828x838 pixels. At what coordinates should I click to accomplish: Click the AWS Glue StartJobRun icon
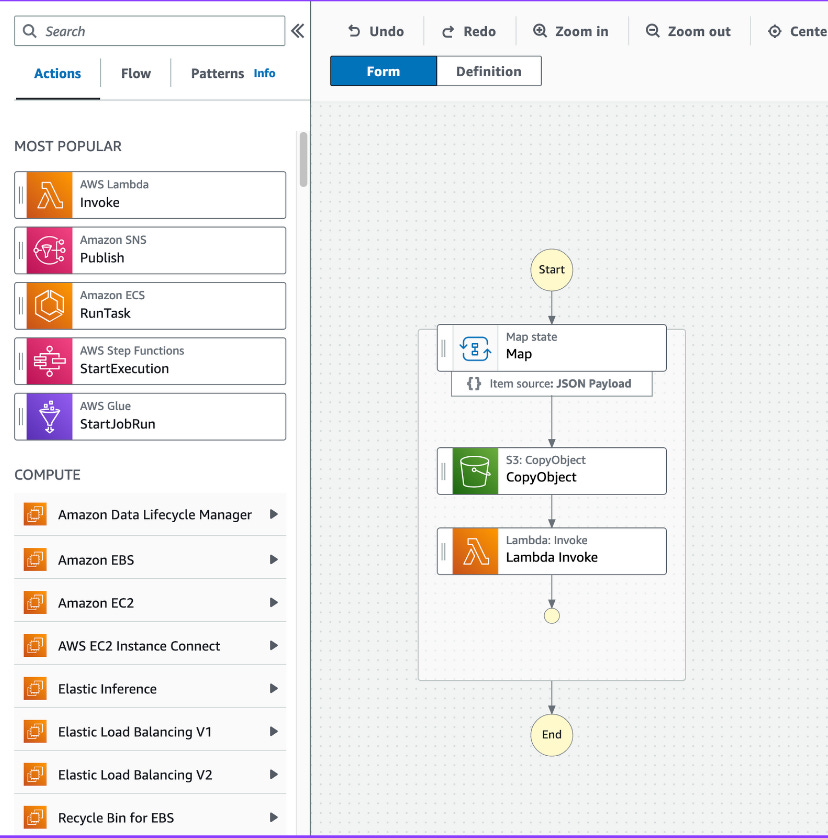49,417
